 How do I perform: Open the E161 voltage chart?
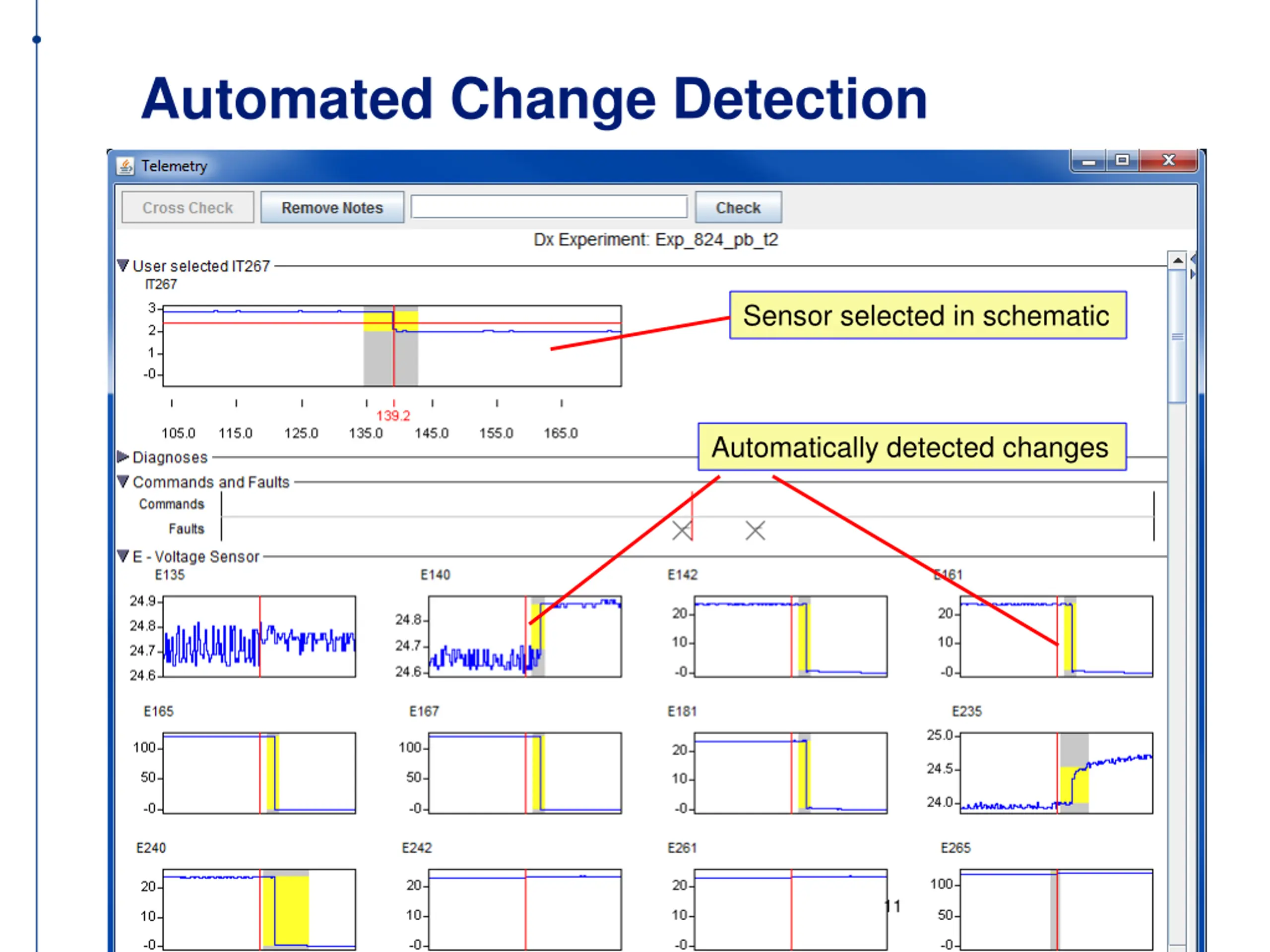coord(1056,636)
